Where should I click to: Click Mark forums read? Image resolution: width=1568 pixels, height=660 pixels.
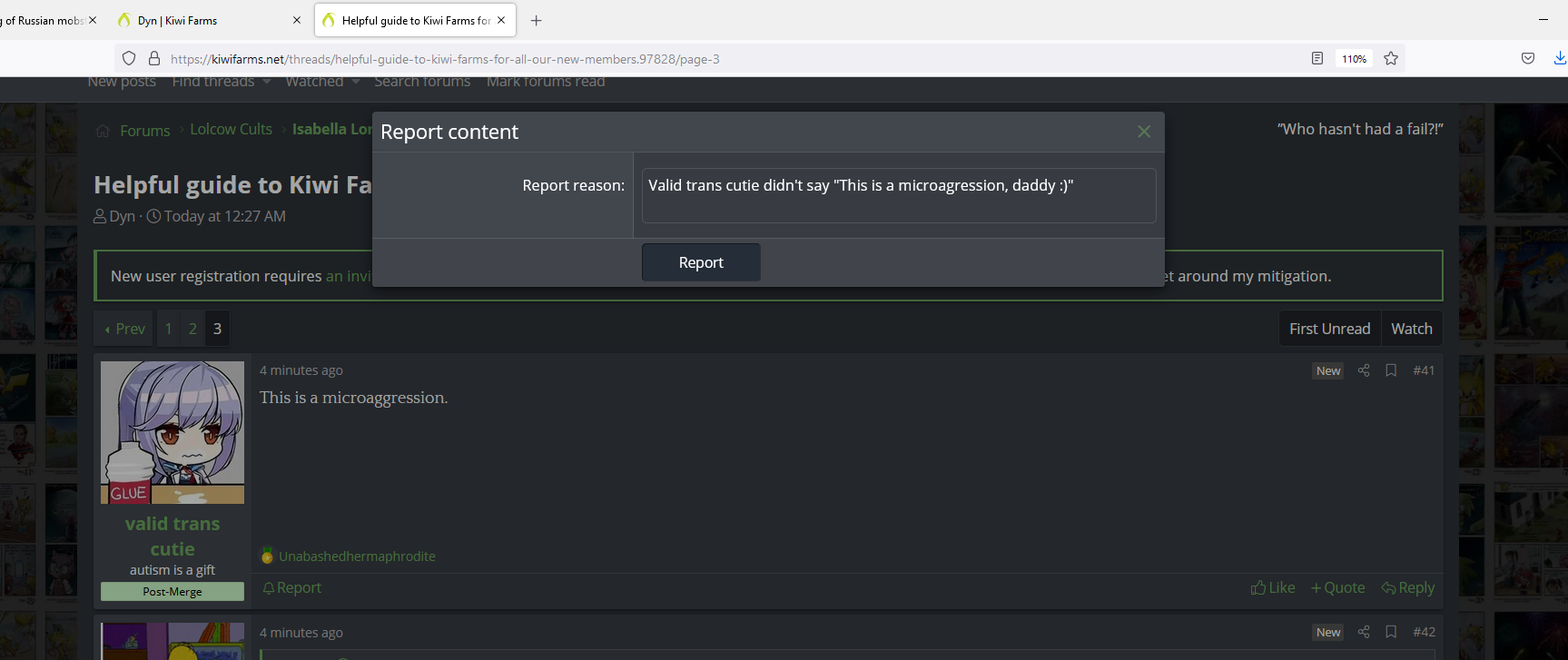point(546,82)
